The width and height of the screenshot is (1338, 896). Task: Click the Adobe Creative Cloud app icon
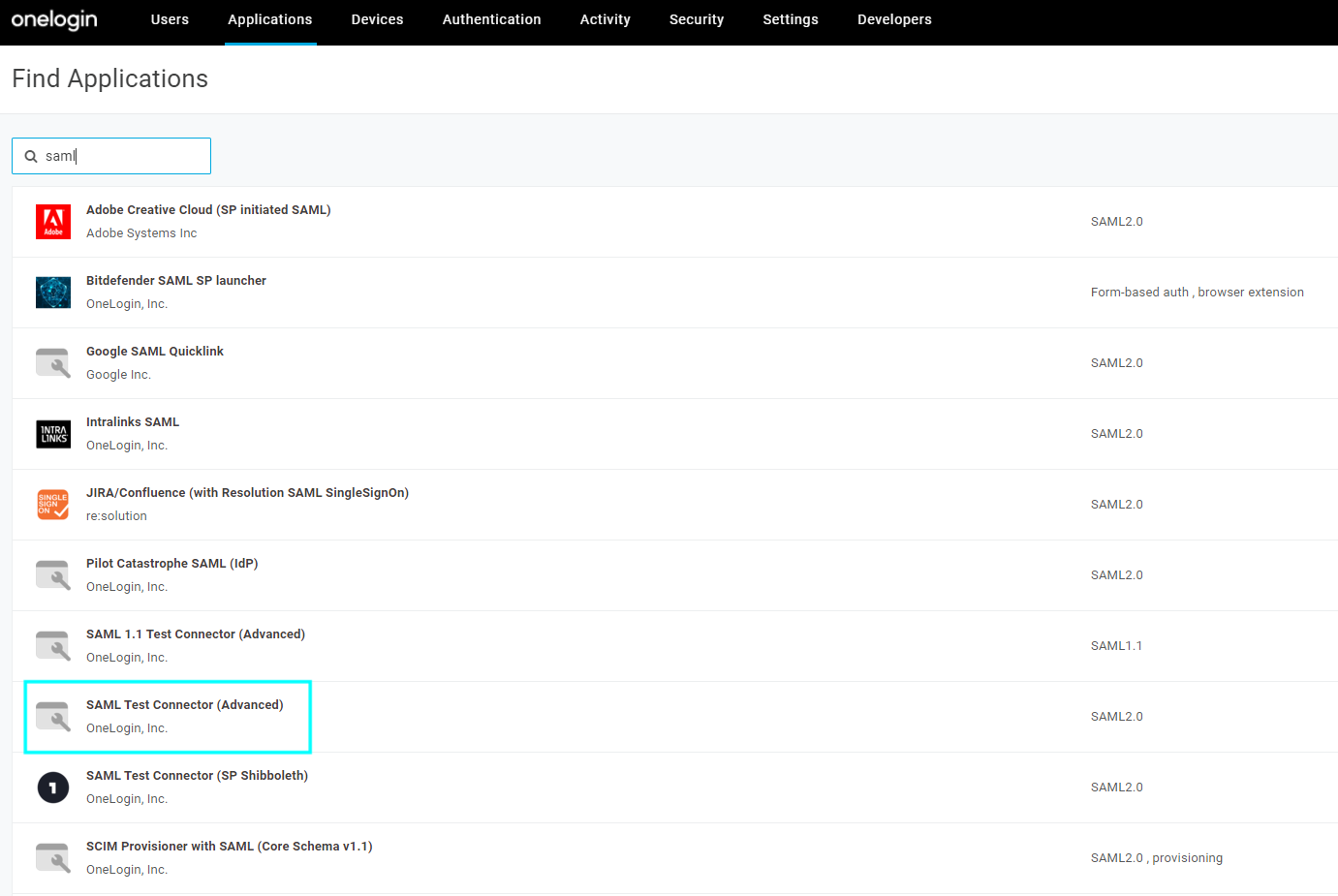point(53,222)
